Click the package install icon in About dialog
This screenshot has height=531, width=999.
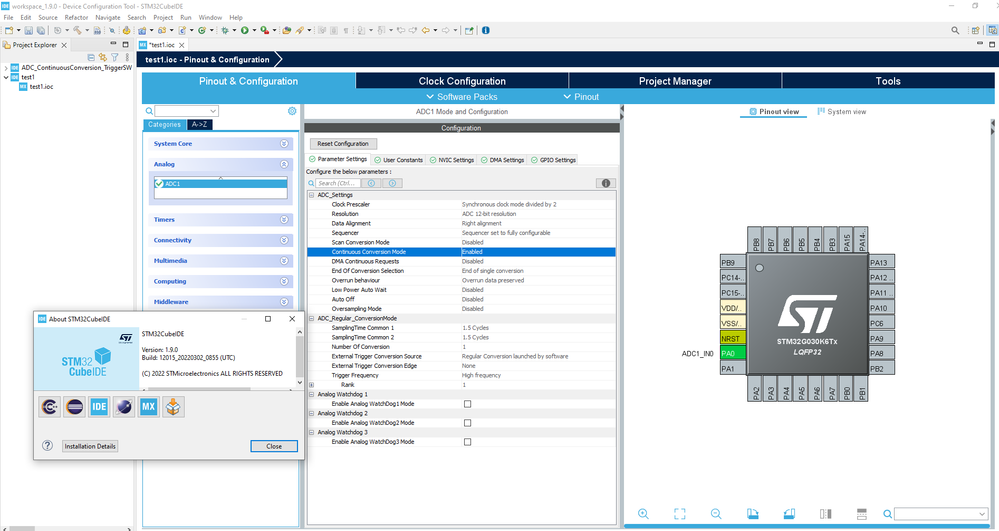pyautogui.click(x=173, y=407)
